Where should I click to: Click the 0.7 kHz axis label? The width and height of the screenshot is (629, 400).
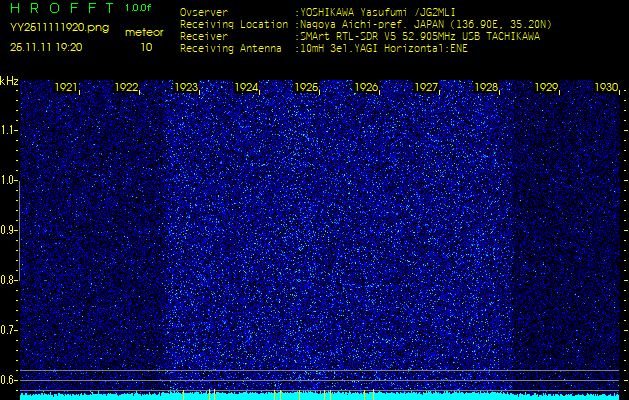coord(8,330)
